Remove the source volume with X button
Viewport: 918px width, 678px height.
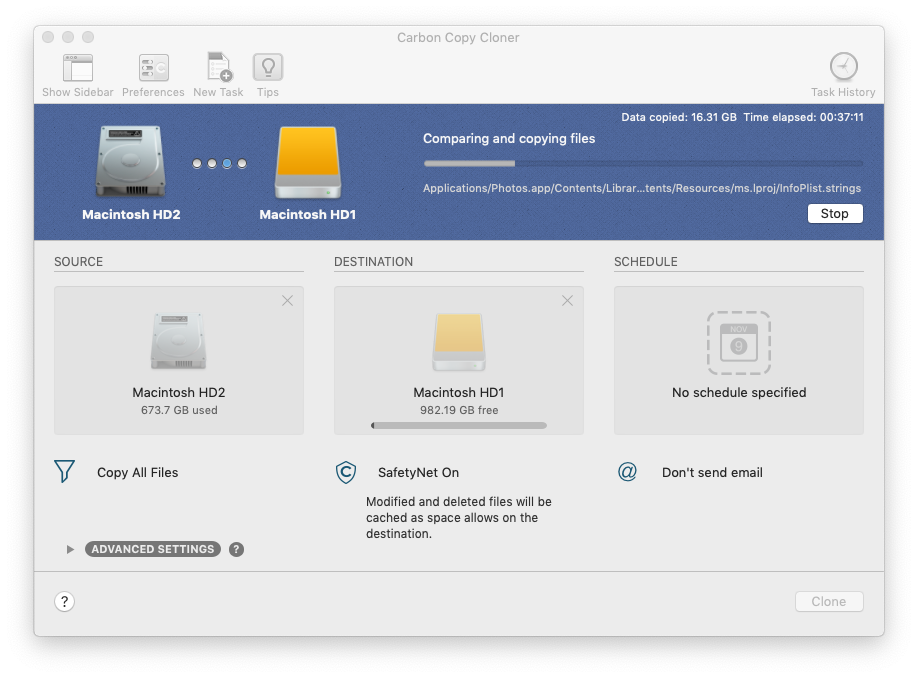click(287, 301)
